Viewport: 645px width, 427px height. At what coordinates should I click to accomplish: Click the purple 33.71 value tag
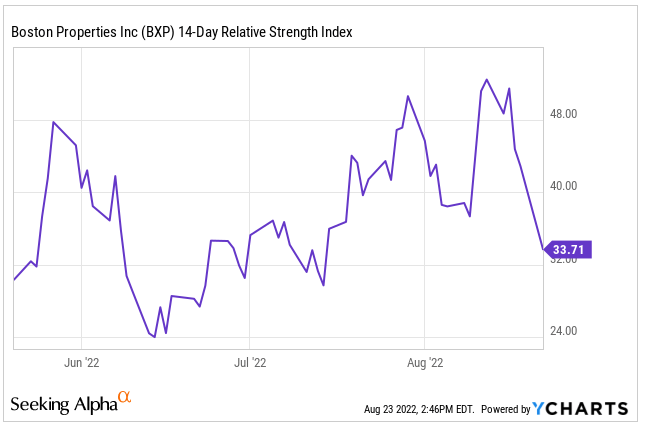tap(567, 249)
